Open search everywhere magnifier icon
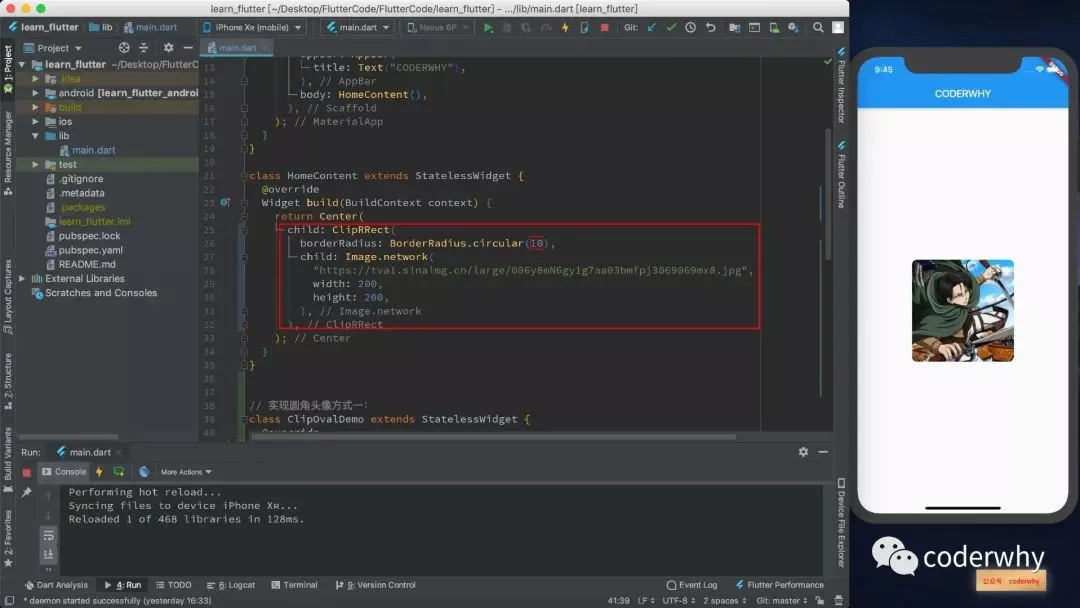The image size is (1080, 608). point(818,28)
